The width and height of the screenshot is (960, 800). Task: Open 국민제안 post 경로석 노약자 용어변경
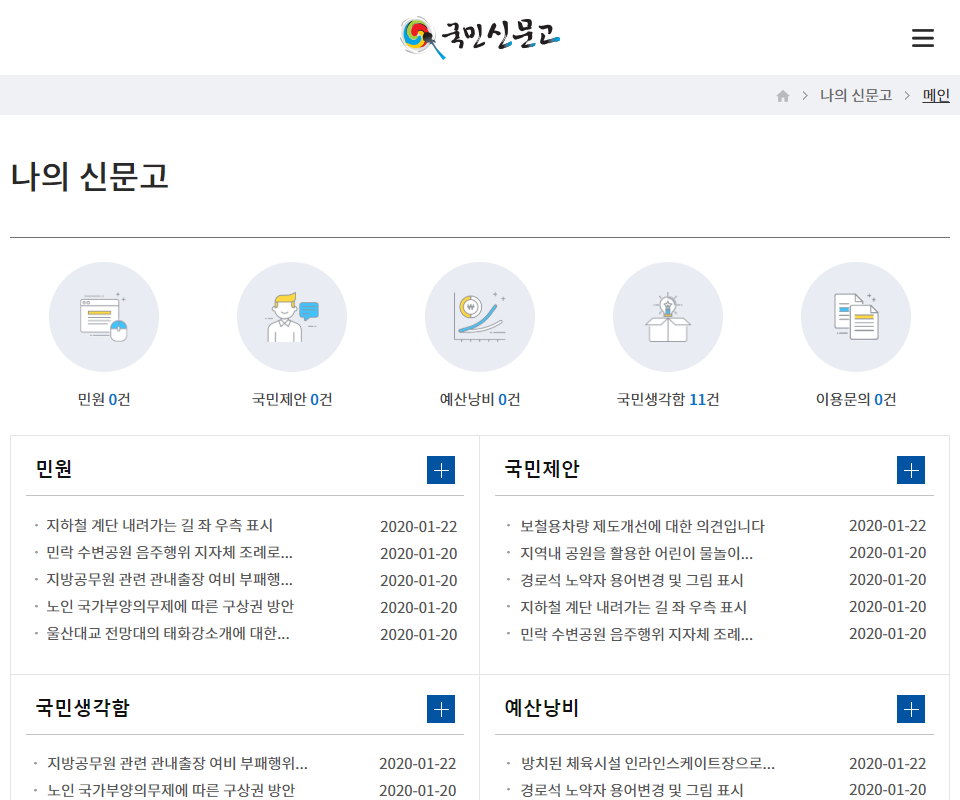coord(632,580)
